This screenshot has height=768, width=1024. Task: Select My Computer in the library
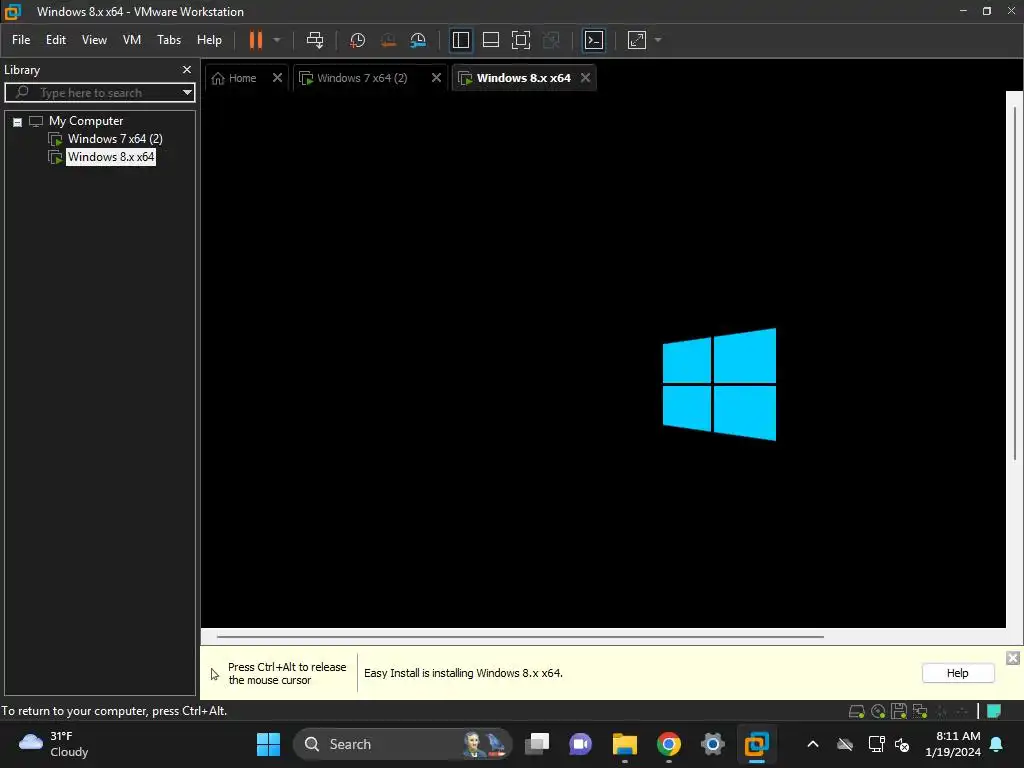pyautogui.click(x=86, y=121)
